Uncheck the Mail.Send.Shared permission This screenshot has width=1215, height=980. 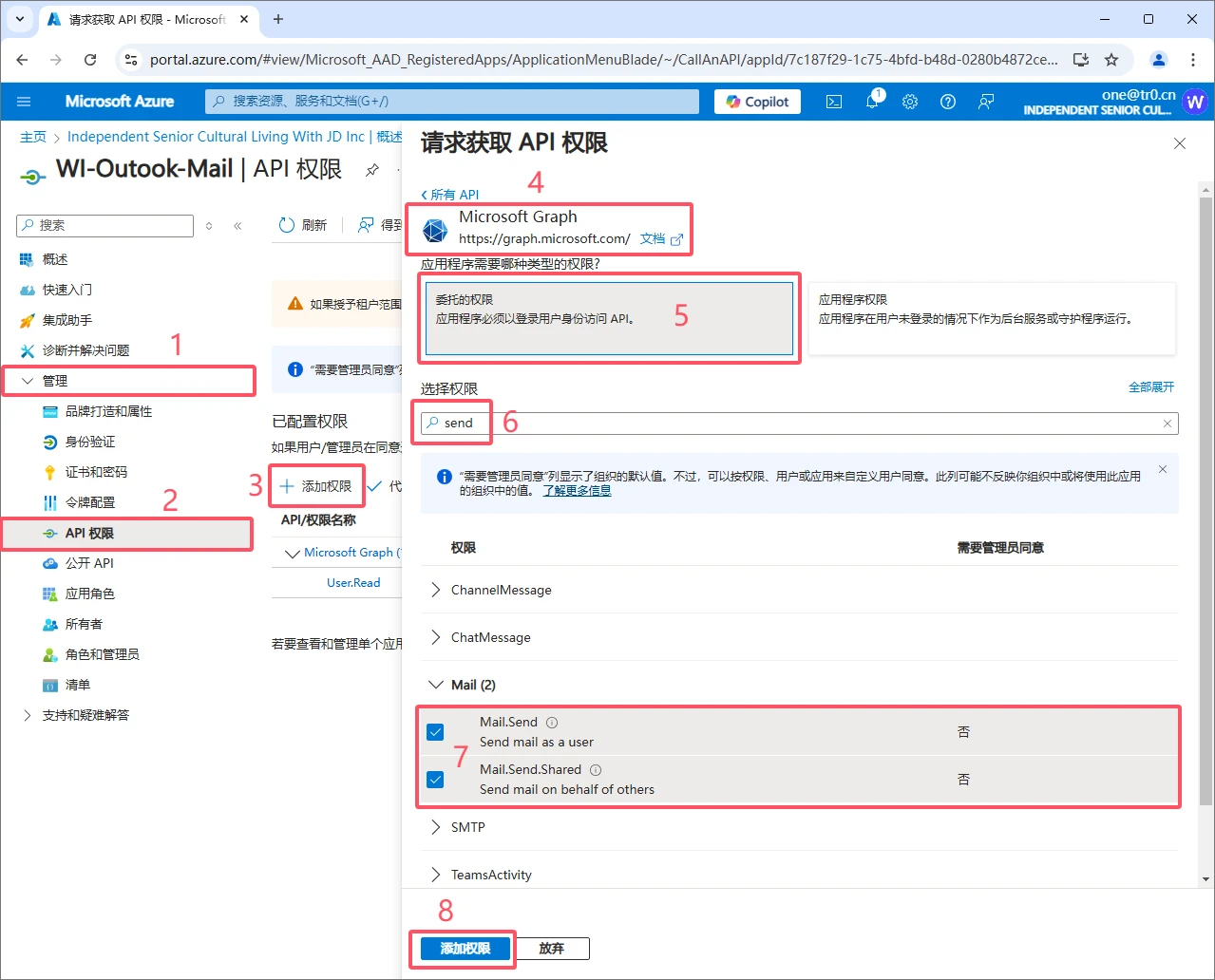435,780
